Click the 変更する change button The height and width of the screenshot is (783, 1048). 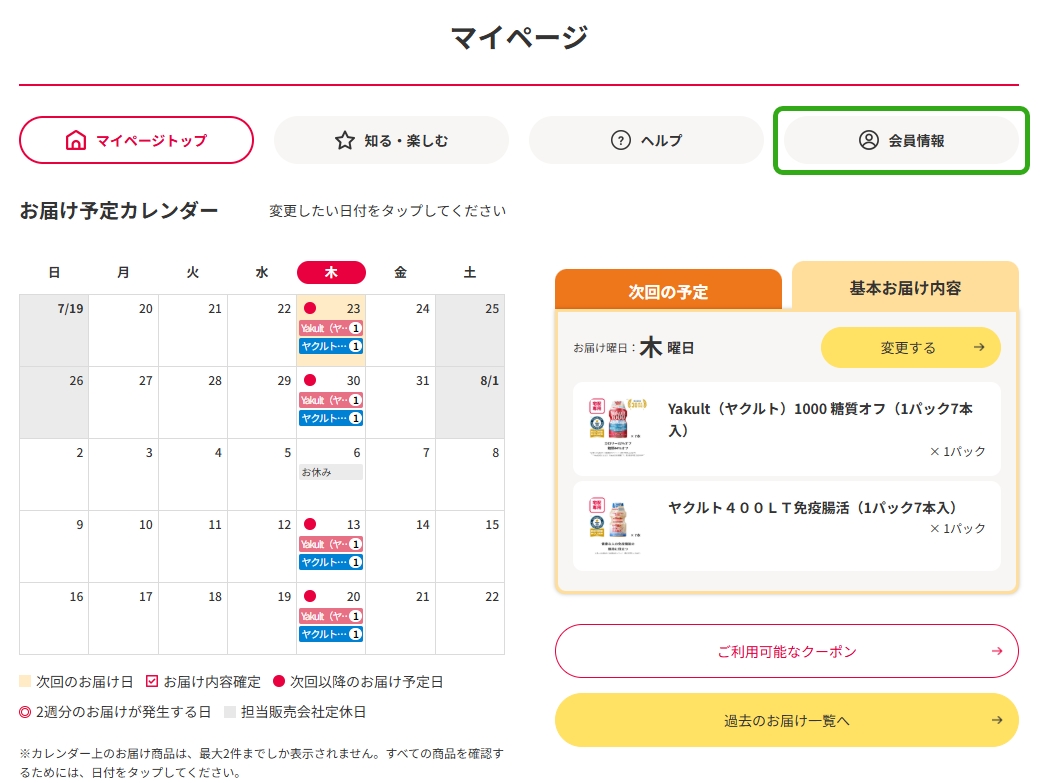[910, 347]
